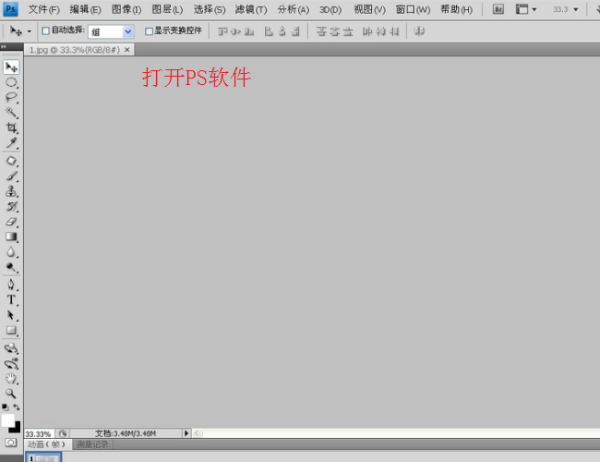This screenshot has width=600, height=462.
Task: Select the Pen tool
Action: (x=11, y=285)
